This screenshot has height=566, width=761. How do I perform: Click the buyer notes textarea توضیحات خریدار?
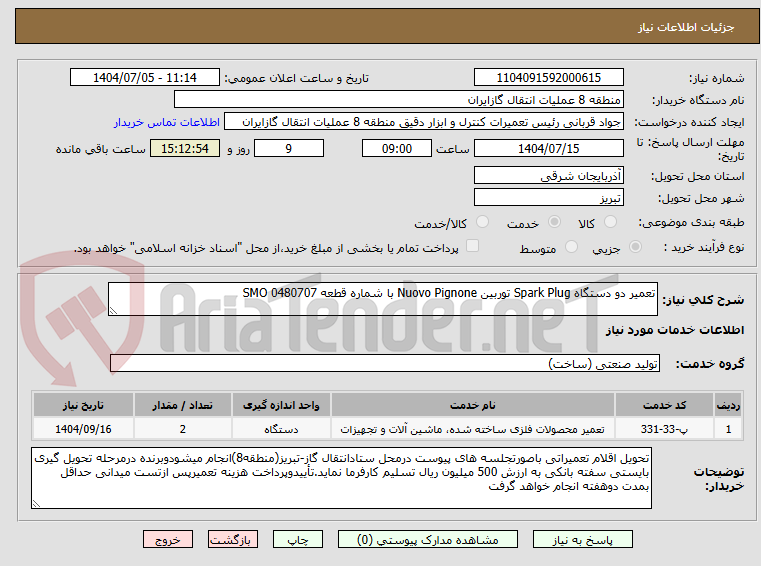pyautogui.click(x=341, y=478)
